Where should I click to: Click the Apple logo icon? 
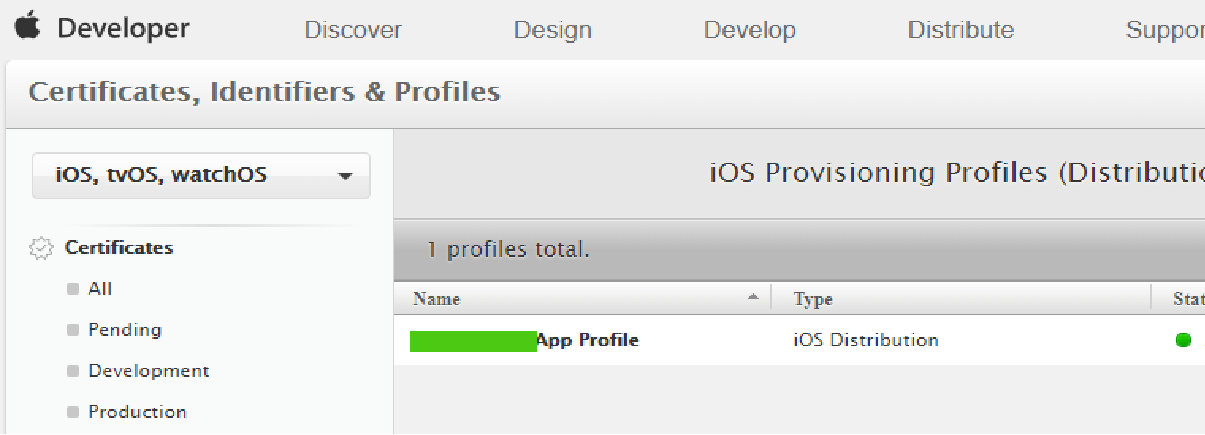coord(27,27)
